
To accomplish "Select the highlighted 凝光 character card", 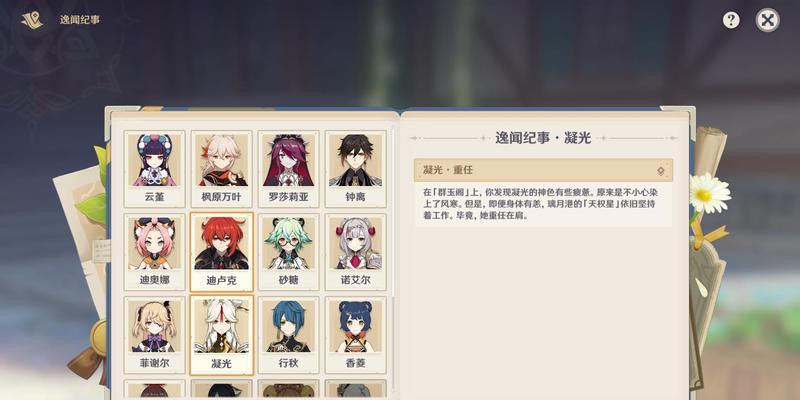I will click(221, 335).
